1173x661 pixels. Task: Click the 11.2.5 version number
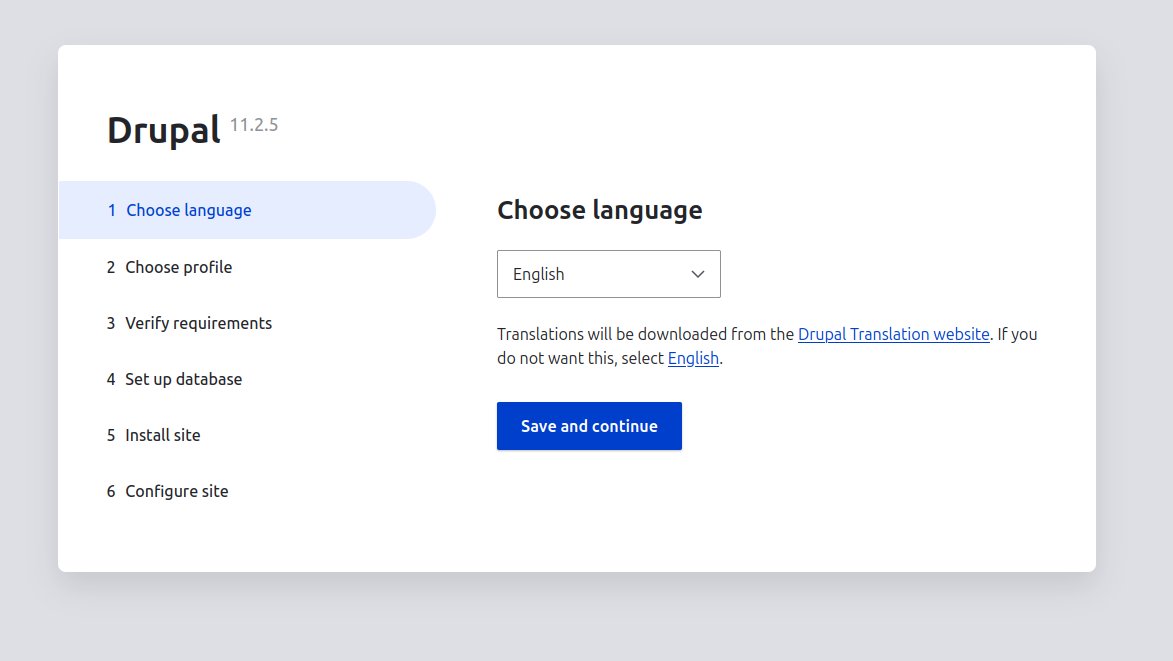[x=254, y=125]
